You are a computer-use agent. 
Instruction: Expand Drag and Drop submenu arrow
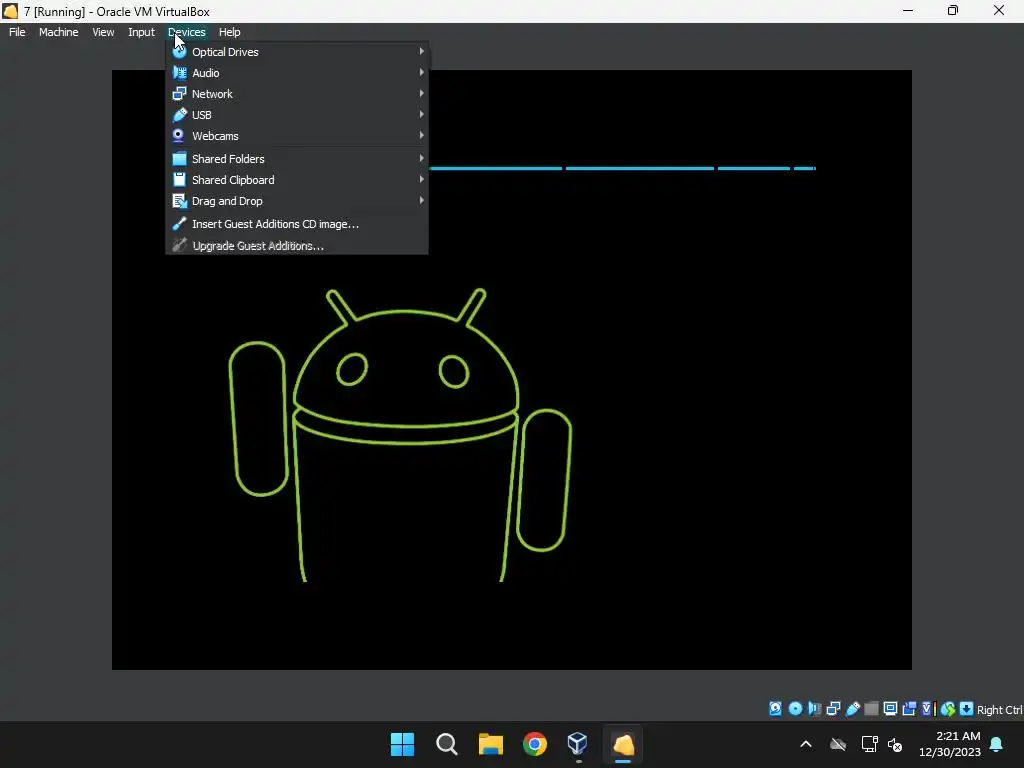pos(422,200)
